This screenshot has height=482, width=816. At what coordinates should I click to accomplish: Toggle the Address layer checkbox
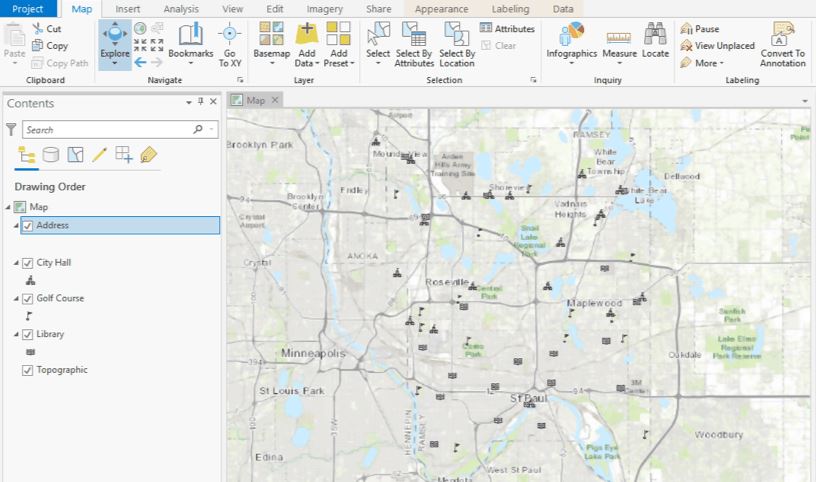[28, 225]
